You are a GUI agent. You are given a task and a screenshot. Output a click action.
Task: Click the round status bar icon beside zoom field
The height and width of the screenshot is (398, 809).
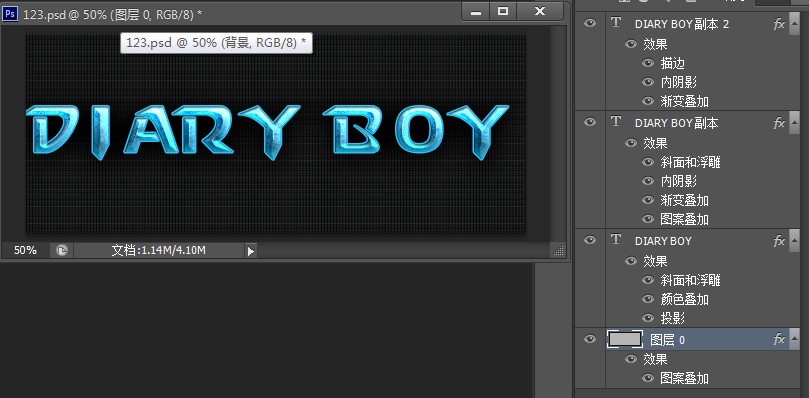[x=61, y=250]
